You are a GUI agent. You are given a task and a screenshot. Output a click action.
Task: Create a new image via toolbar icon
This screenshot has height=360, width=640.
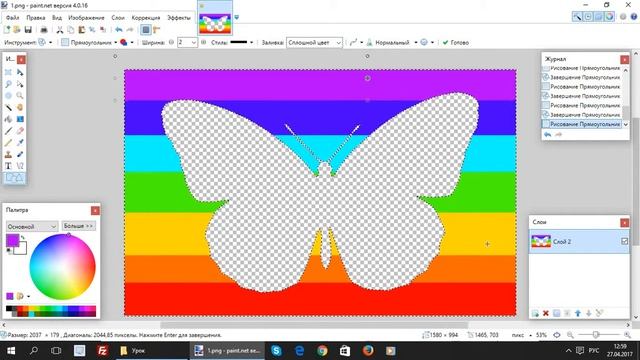click(7, 30)
